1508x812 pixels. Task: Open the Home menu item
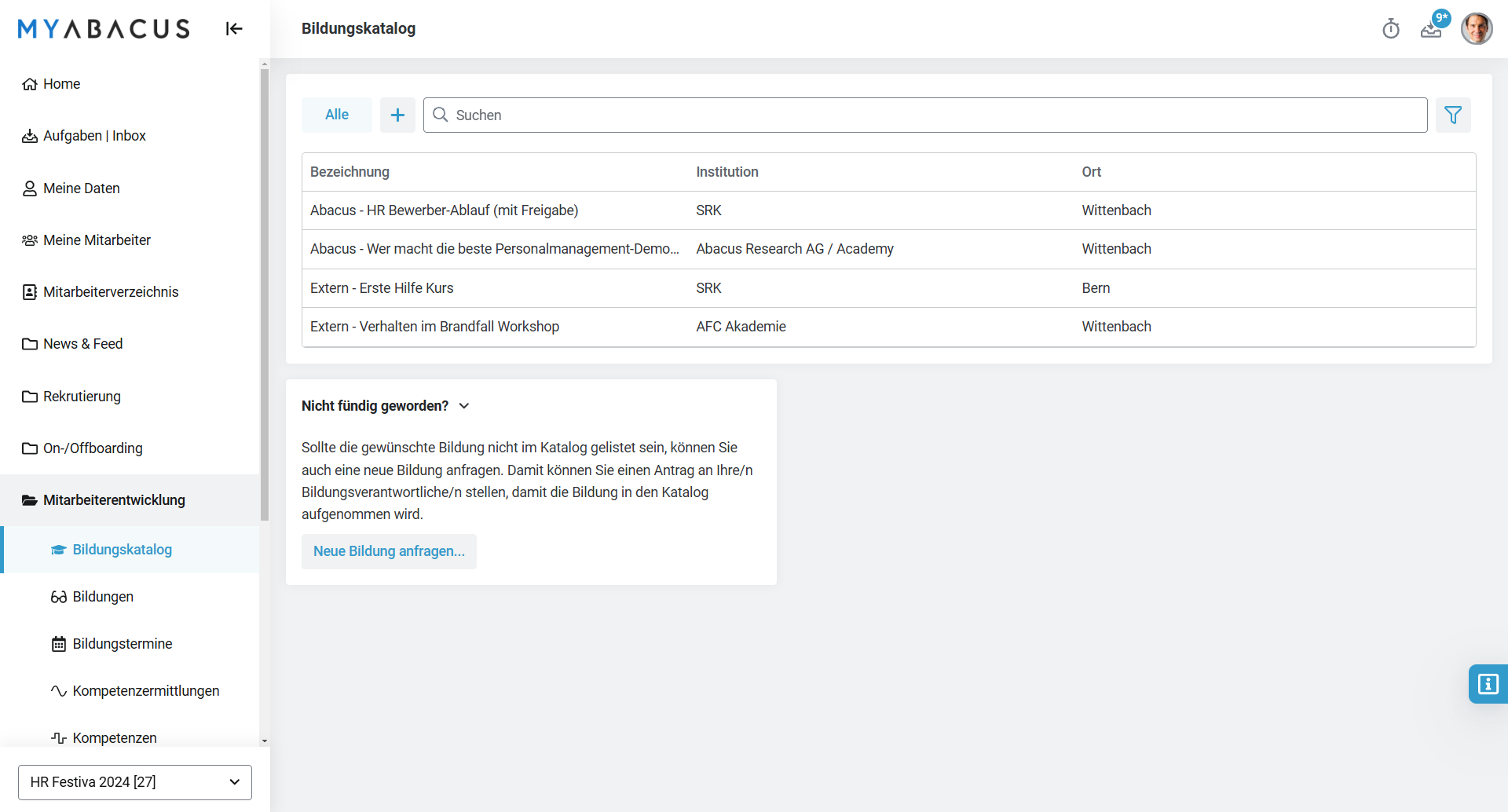130,84
